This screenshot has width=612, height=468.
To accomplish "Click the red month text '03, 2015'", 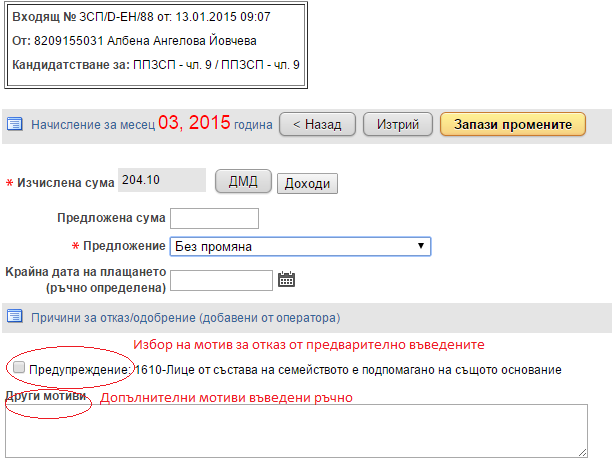I will pyautogui.click(x=194, y=123).
